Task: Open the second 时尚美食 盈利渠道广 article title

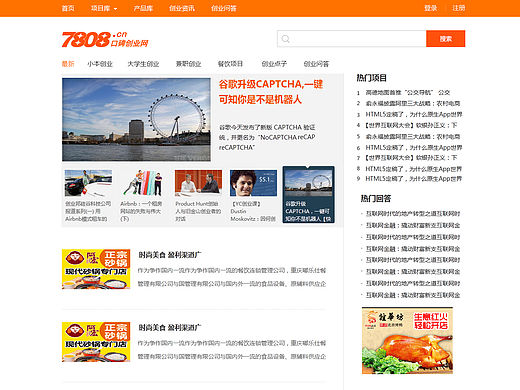Action: point(170,328)
